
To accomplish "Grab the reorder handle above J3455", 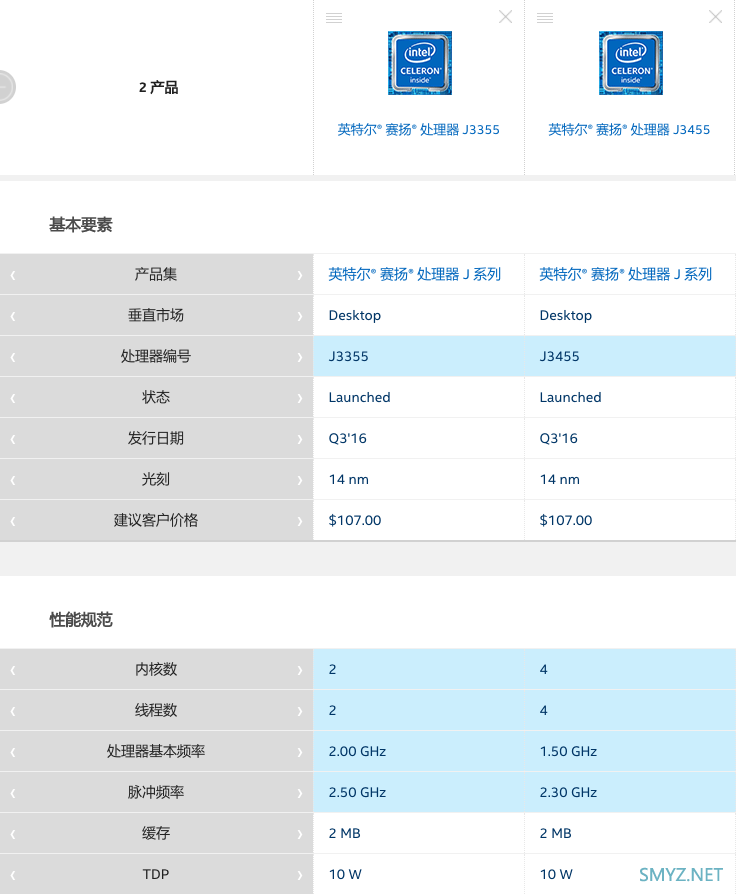I will (x=545, y=18).
